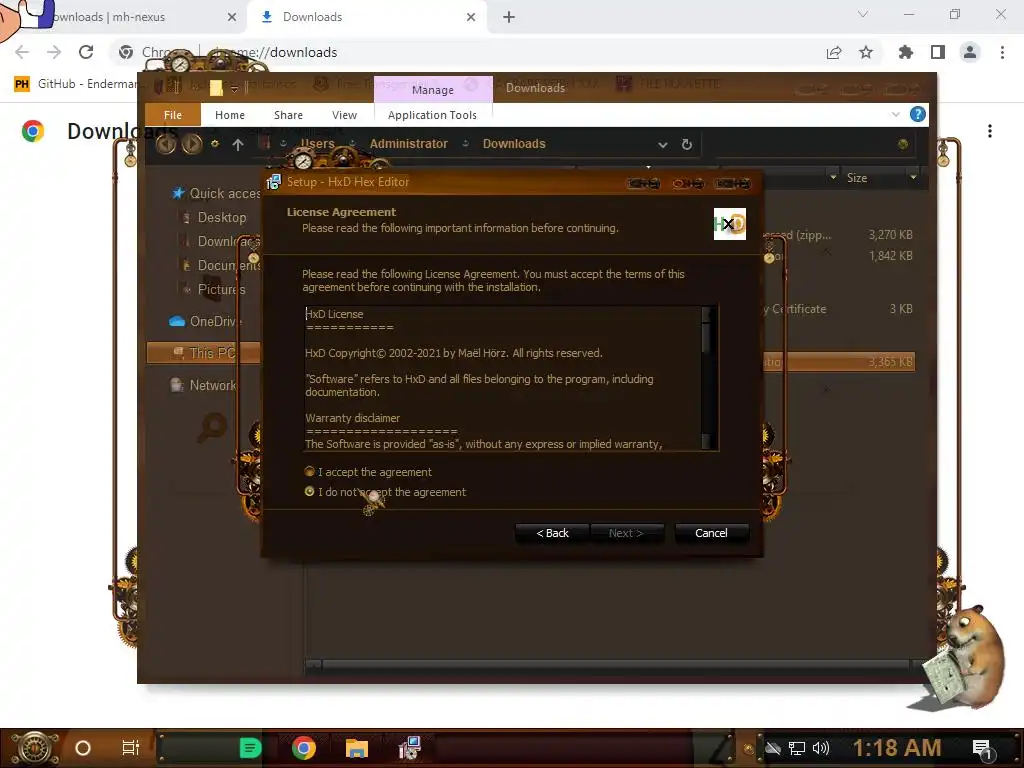Open Chrome tab search chevron
This screenshot has width=1024, height=768.
pos(863,14)
